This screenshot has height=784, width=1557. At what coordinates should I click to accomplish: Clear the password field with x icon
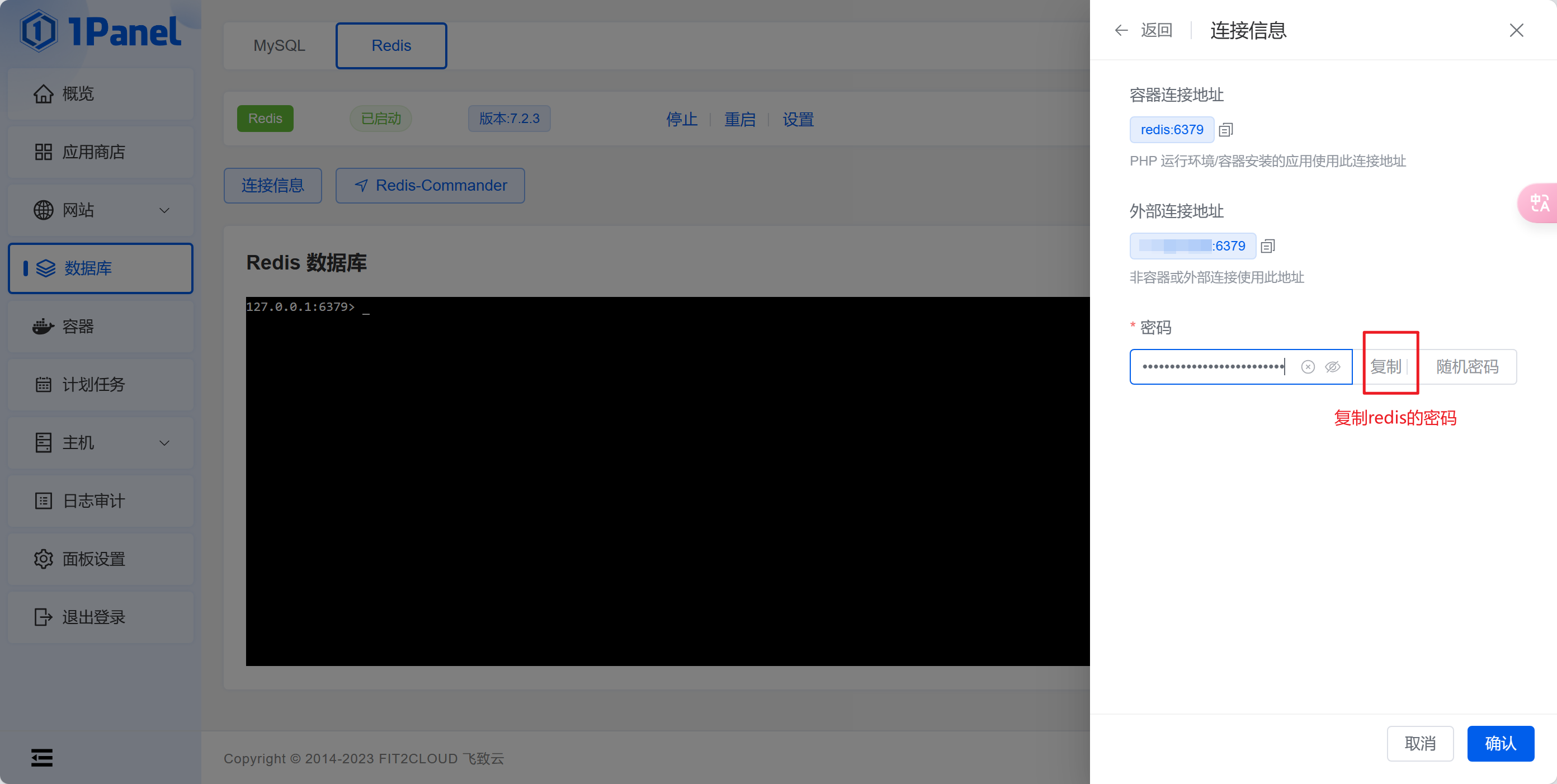pos(1308,367)
